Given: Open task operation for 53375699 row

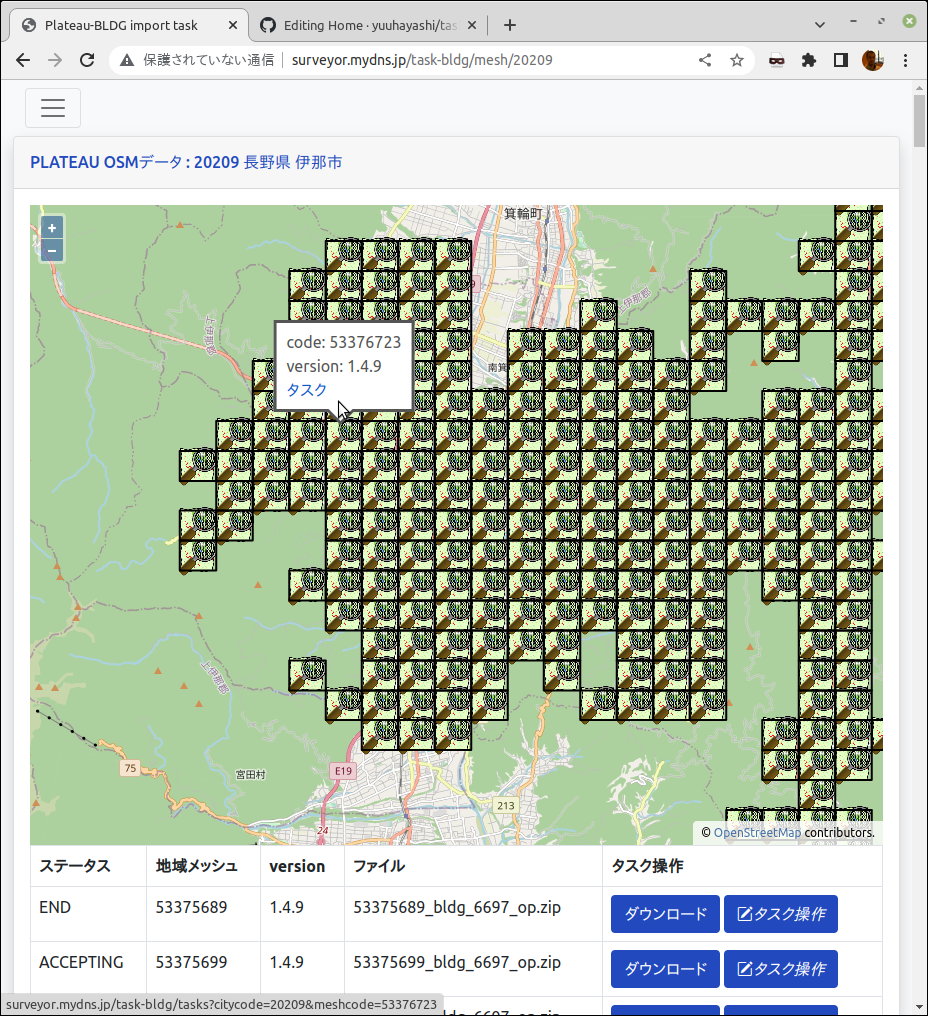Looking at the screenshot, I should click(x=780, y=969).
